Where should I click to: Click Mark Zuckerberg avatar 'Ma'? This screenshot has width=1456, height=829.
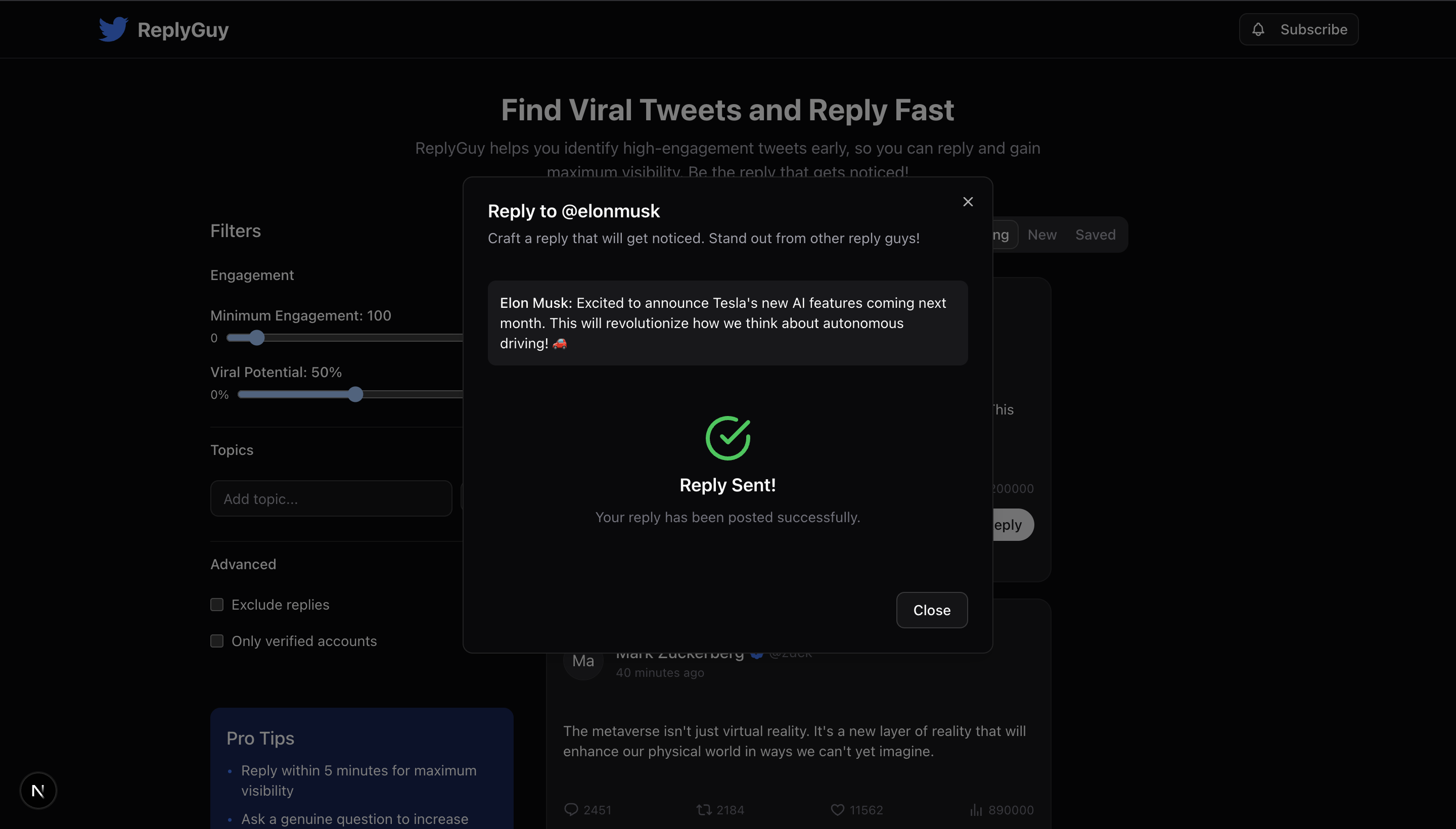[x=583, y=661]
